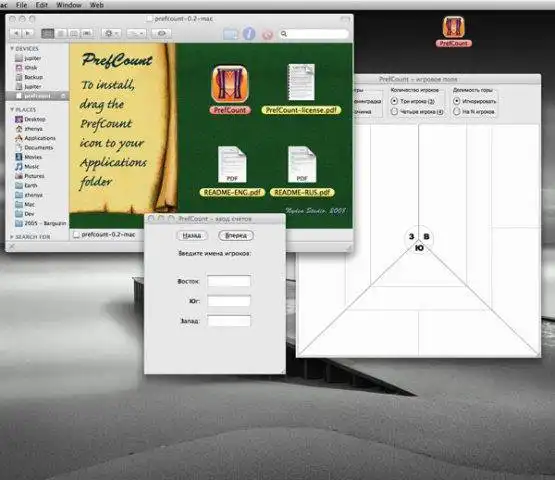Open the Web menu
This screenshot has width=555, height=480.
pos(97,5)
